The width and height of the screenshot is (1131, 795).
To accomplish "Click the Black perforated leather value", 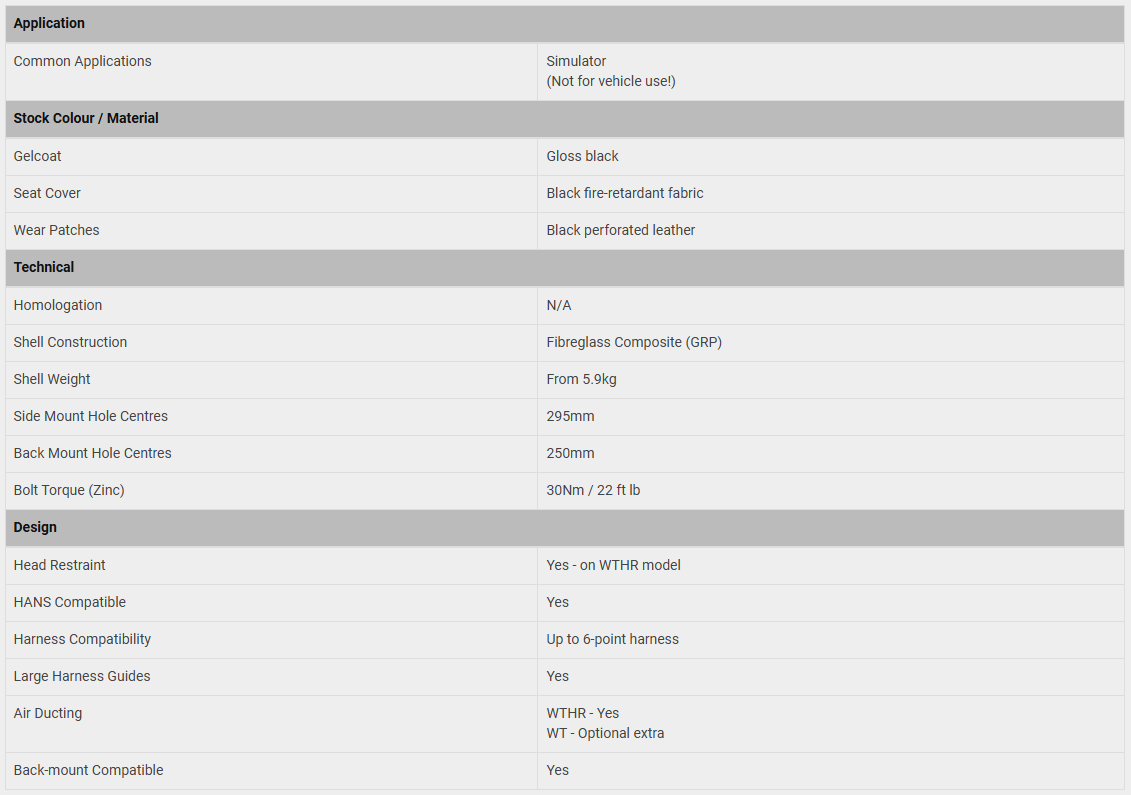I will [621, 230].
